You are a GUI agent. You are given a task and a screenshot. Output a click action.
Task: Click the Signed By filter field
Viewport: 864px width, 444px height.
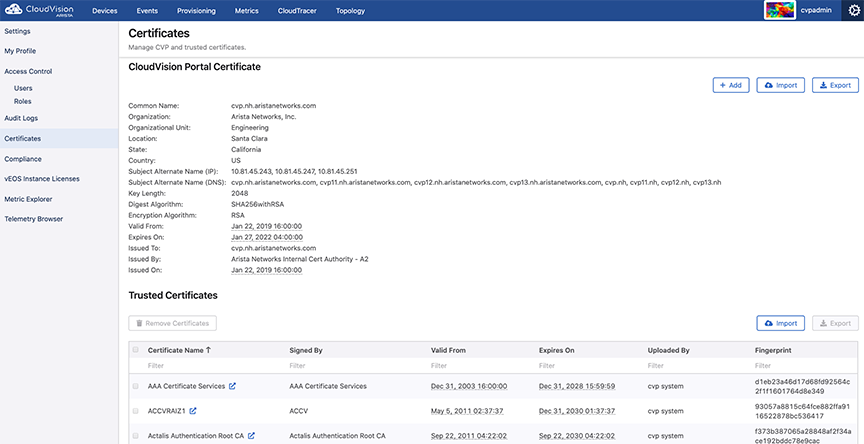pyautogui.click(x=357, y=366)
